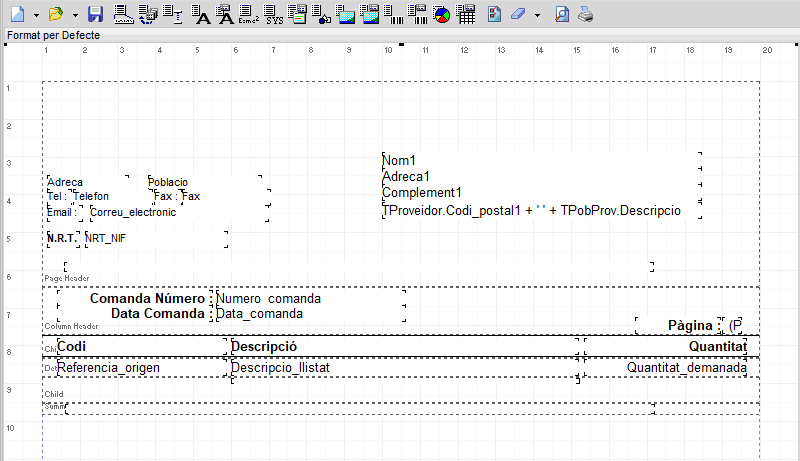The width and height of the screenshot is (800, 461).
Task: Select the Correu_electronic field
Action: pos(179,212)
